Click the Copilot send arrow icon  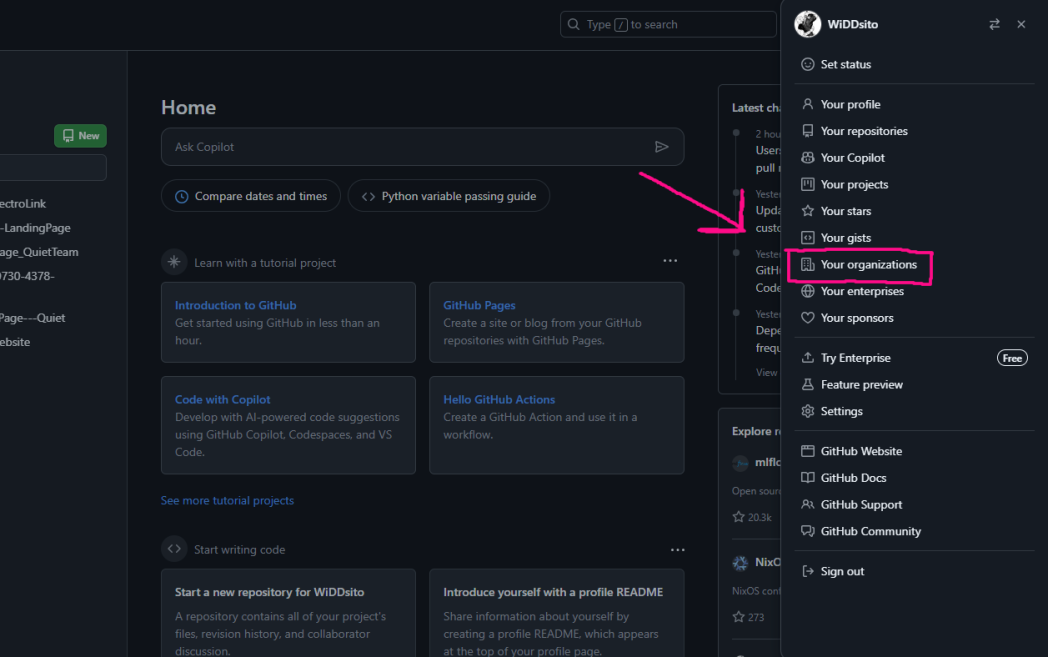[662, 147]
